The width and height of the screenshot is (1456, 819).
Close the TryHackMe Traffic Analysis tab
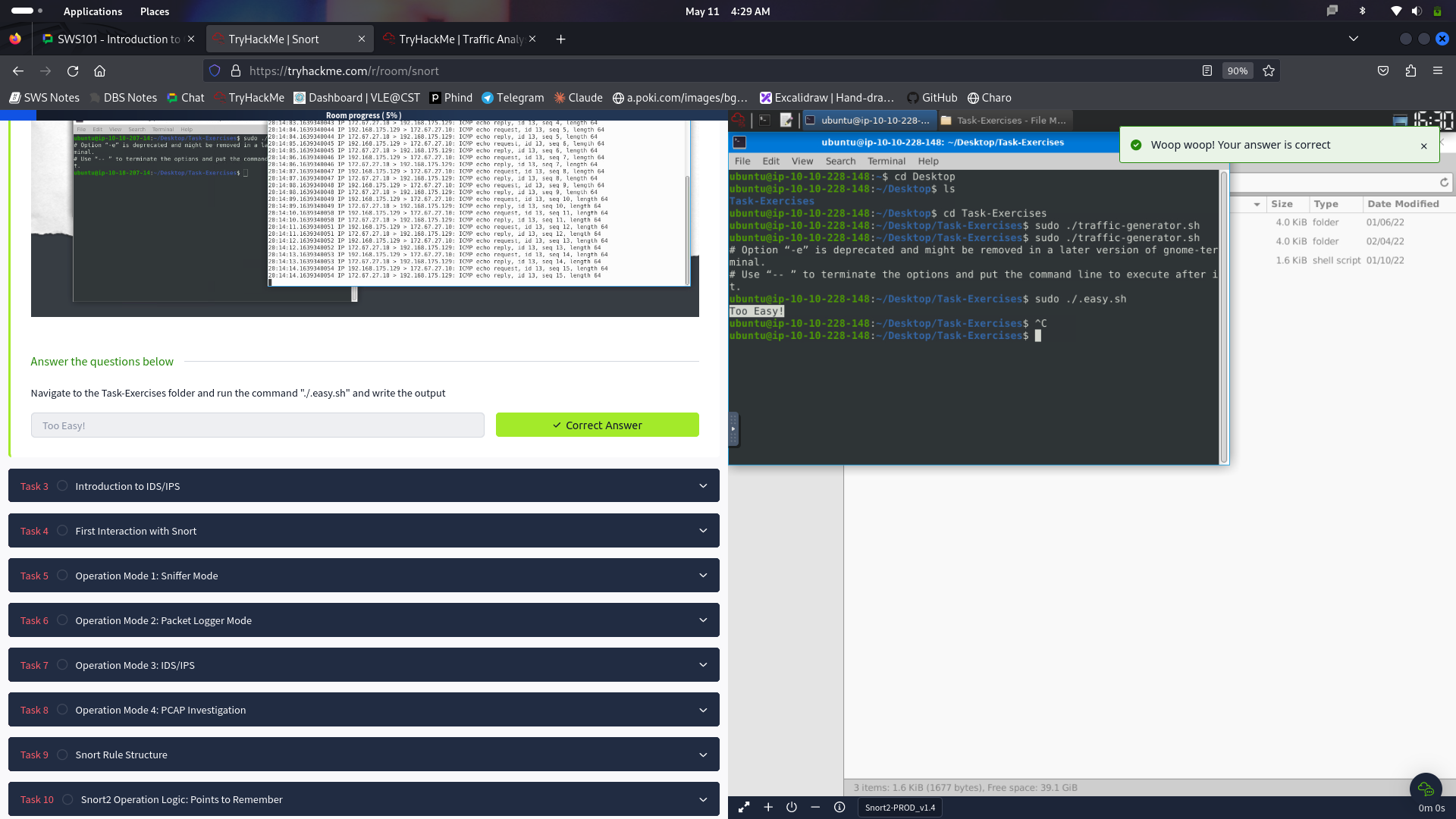(x=532, y=39)
